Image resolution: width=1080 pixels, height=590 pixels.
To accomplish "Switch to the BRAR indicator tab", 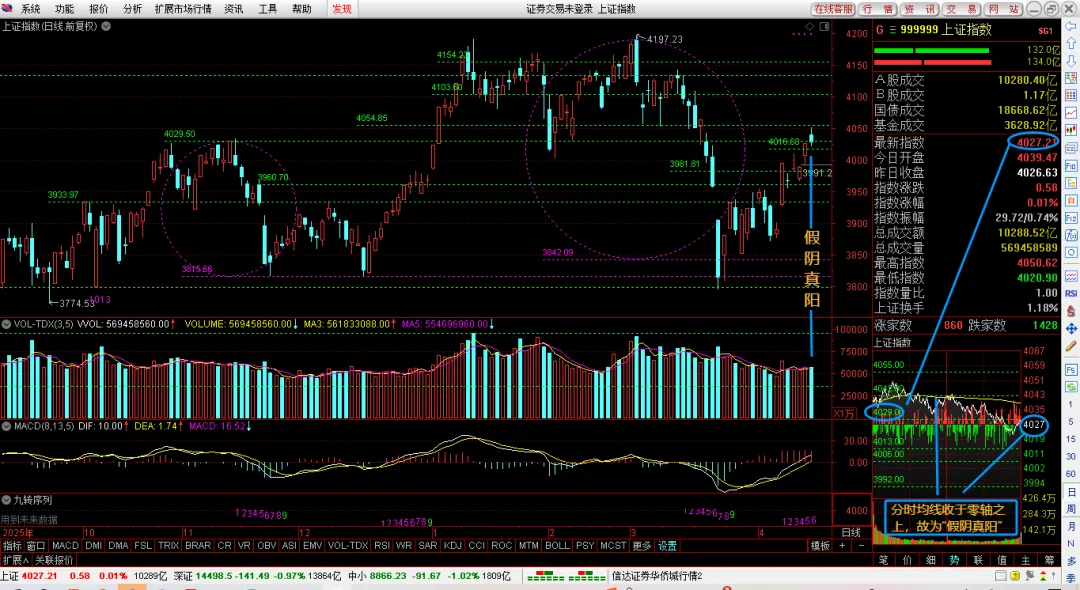I will pos(198,545).
